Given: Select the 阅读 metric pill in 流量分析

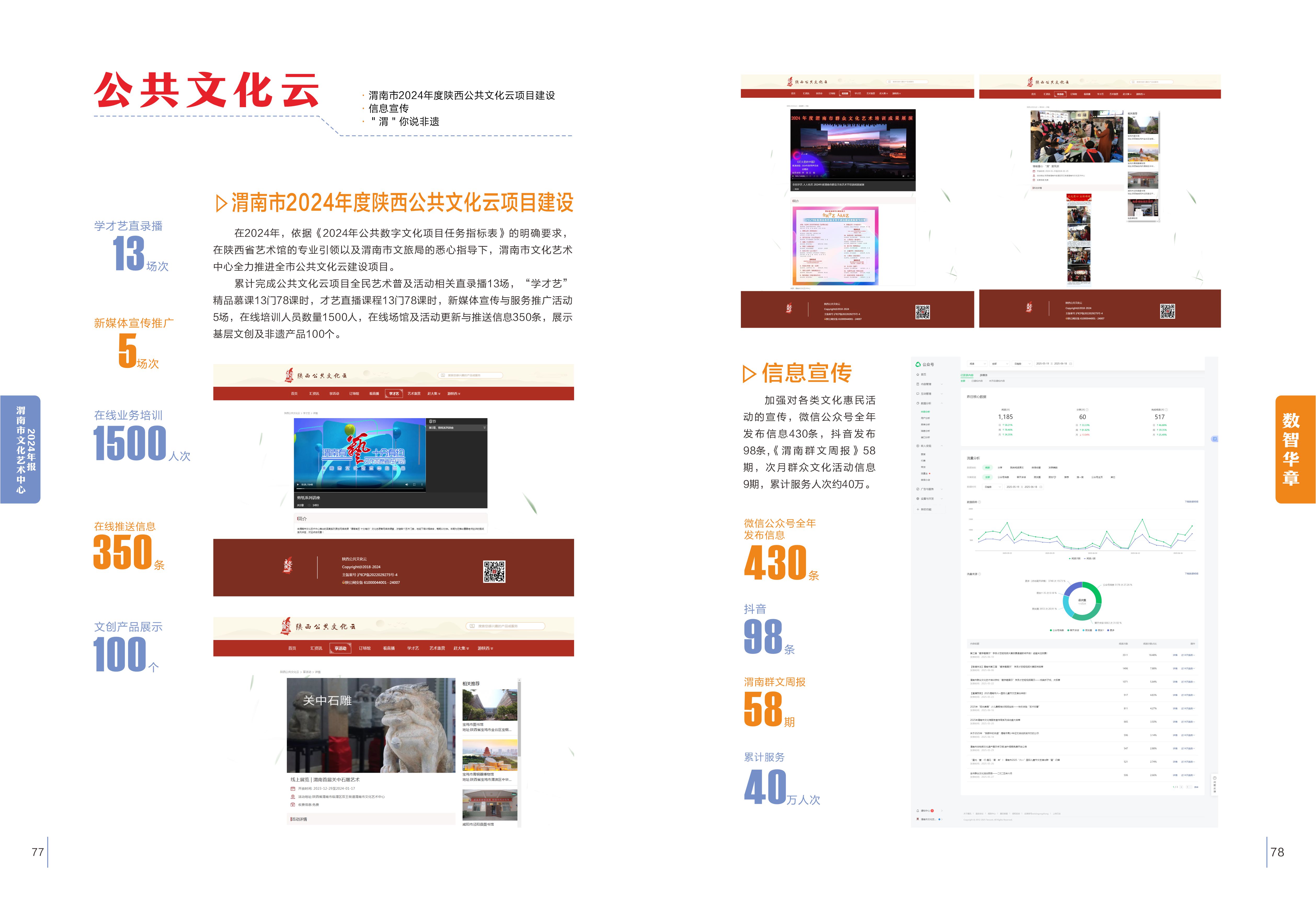Looking at the screenshot, I should point(988,468).
